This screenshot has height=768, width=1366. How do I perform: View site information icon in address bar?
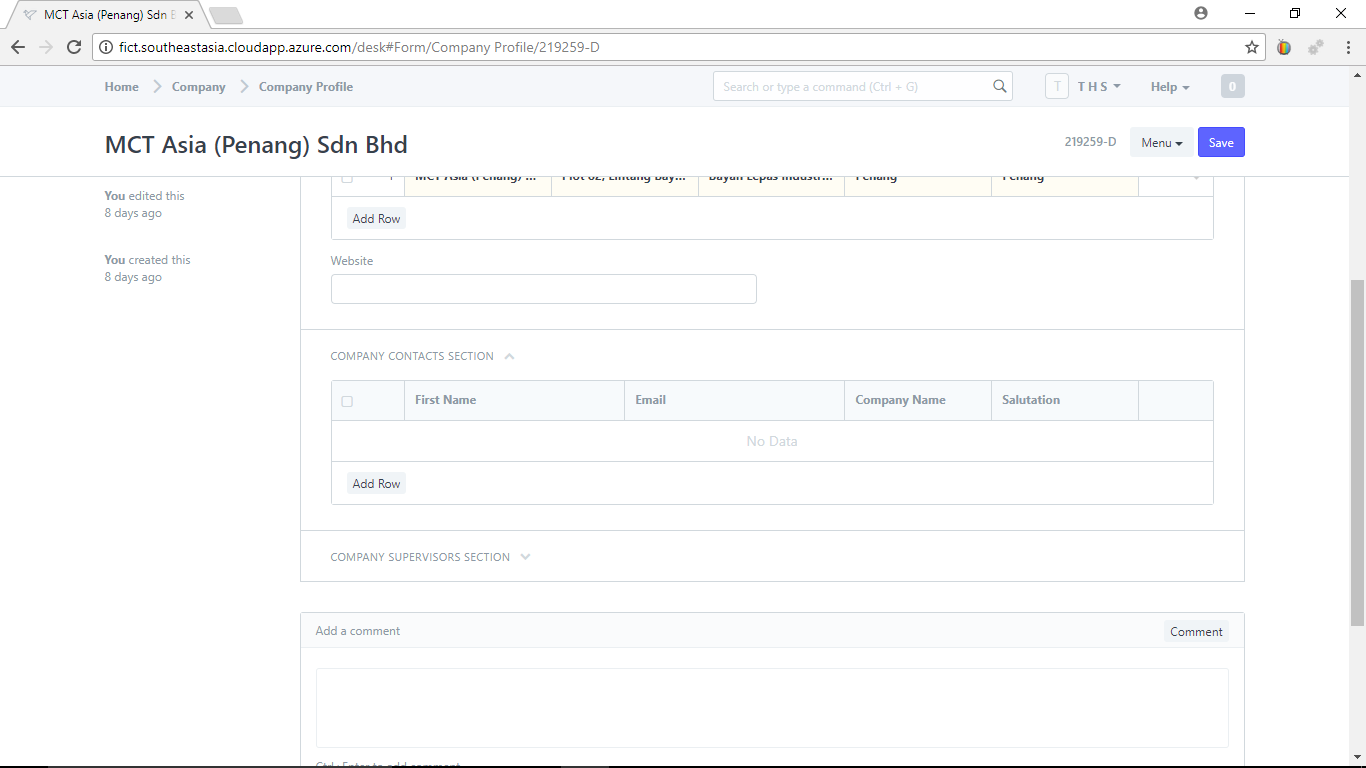coord(106,47)
